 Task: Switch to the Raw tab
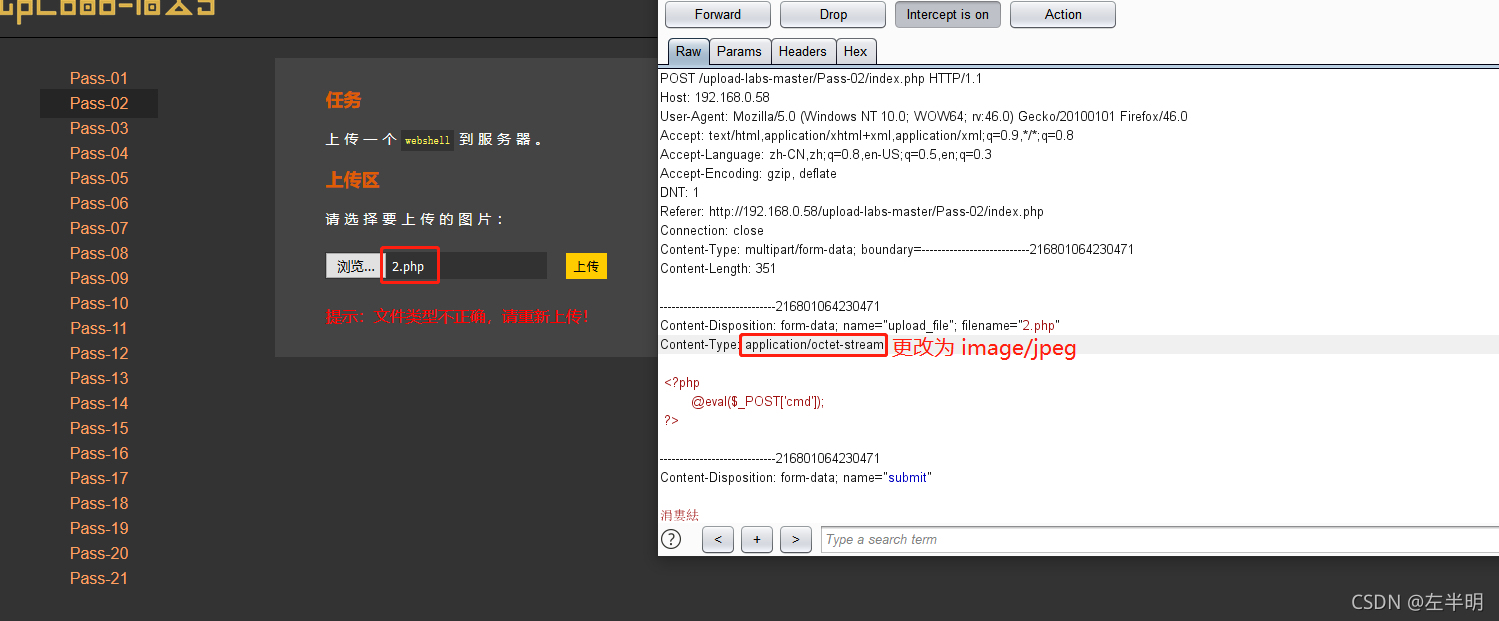point(688,52)
